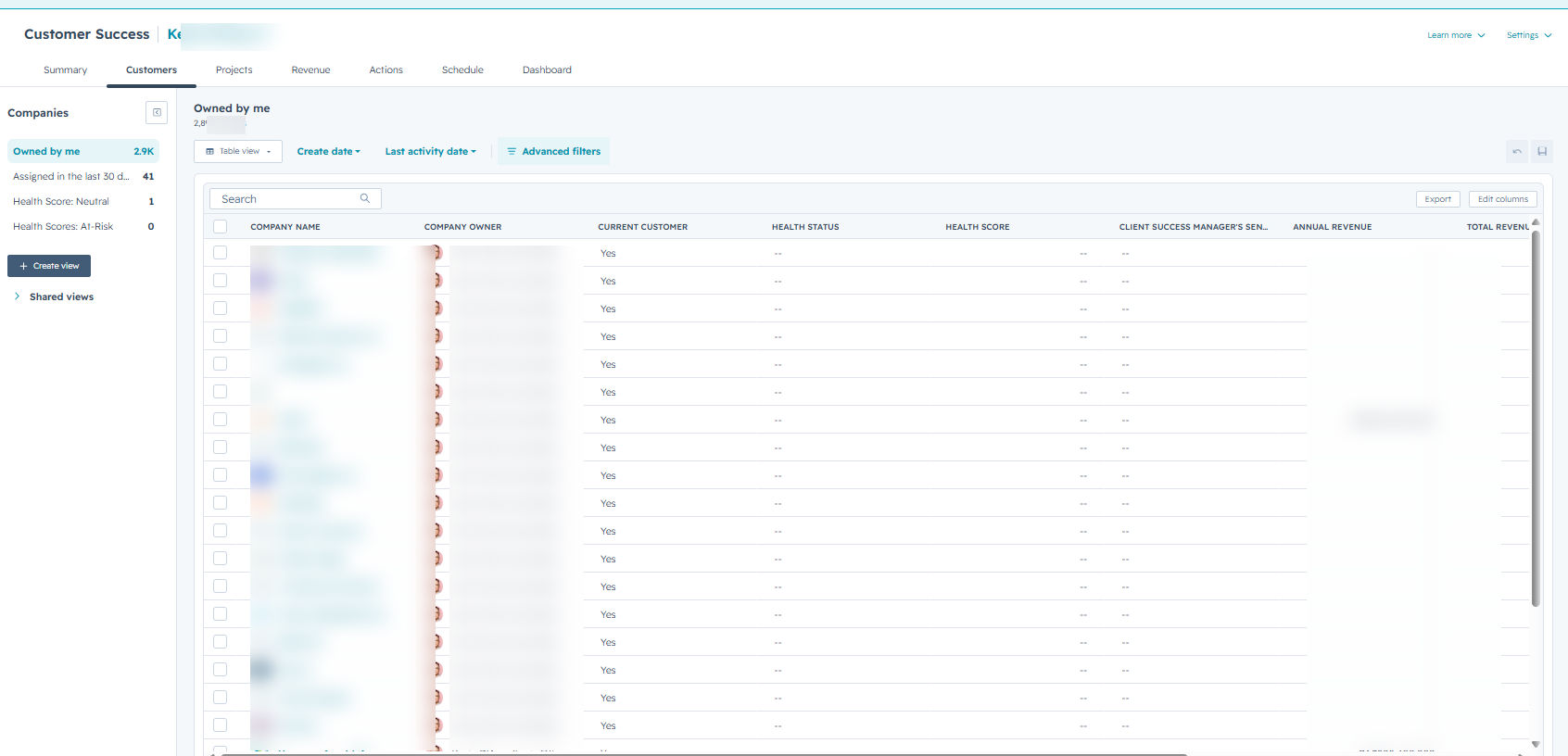
Task: Tick the checkbox of the second company row
Action: (x=220, y=280)
